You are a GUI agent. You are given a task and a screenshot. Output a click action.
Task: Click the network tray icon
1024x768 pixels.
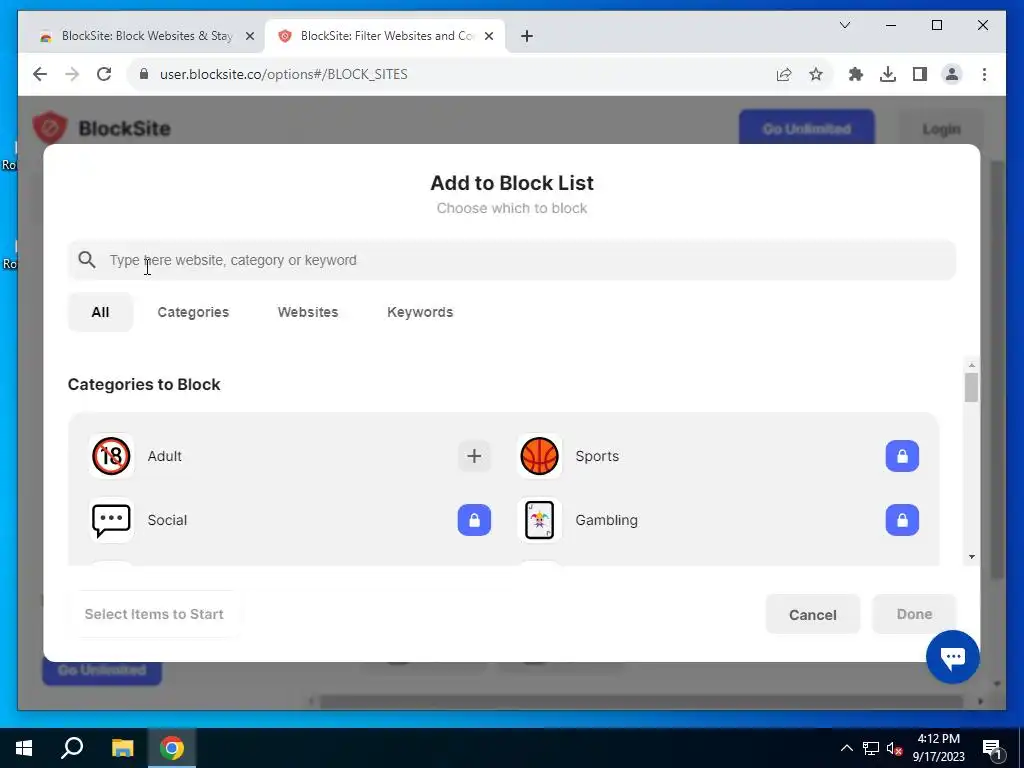tap(871, 748)
